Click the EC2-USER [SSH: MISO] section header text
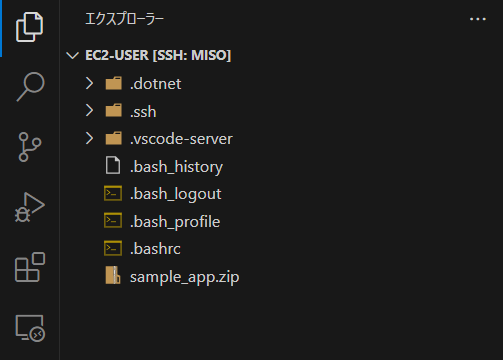Image resolution: width=503 pixels, height=360 pixels. 158,55
